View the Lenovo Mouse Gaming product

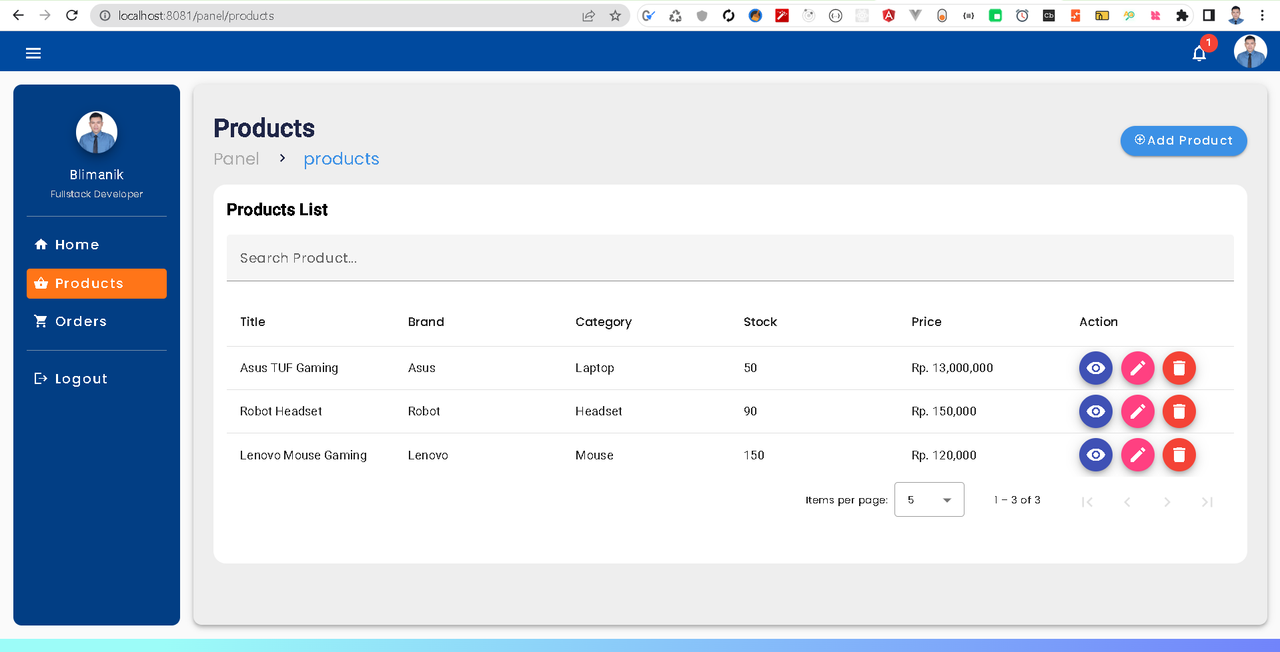[x=1096, y=455]
